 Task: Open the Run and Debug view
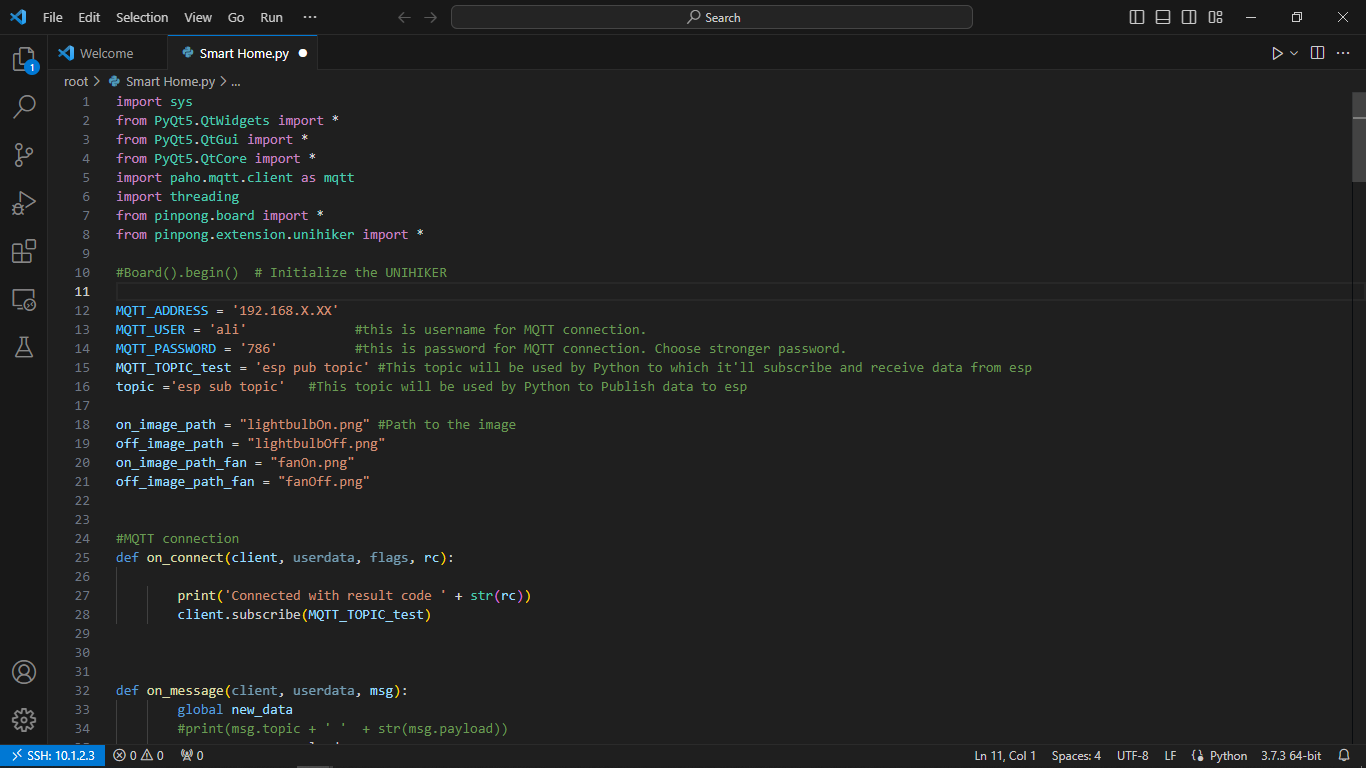tap(24, 203)
